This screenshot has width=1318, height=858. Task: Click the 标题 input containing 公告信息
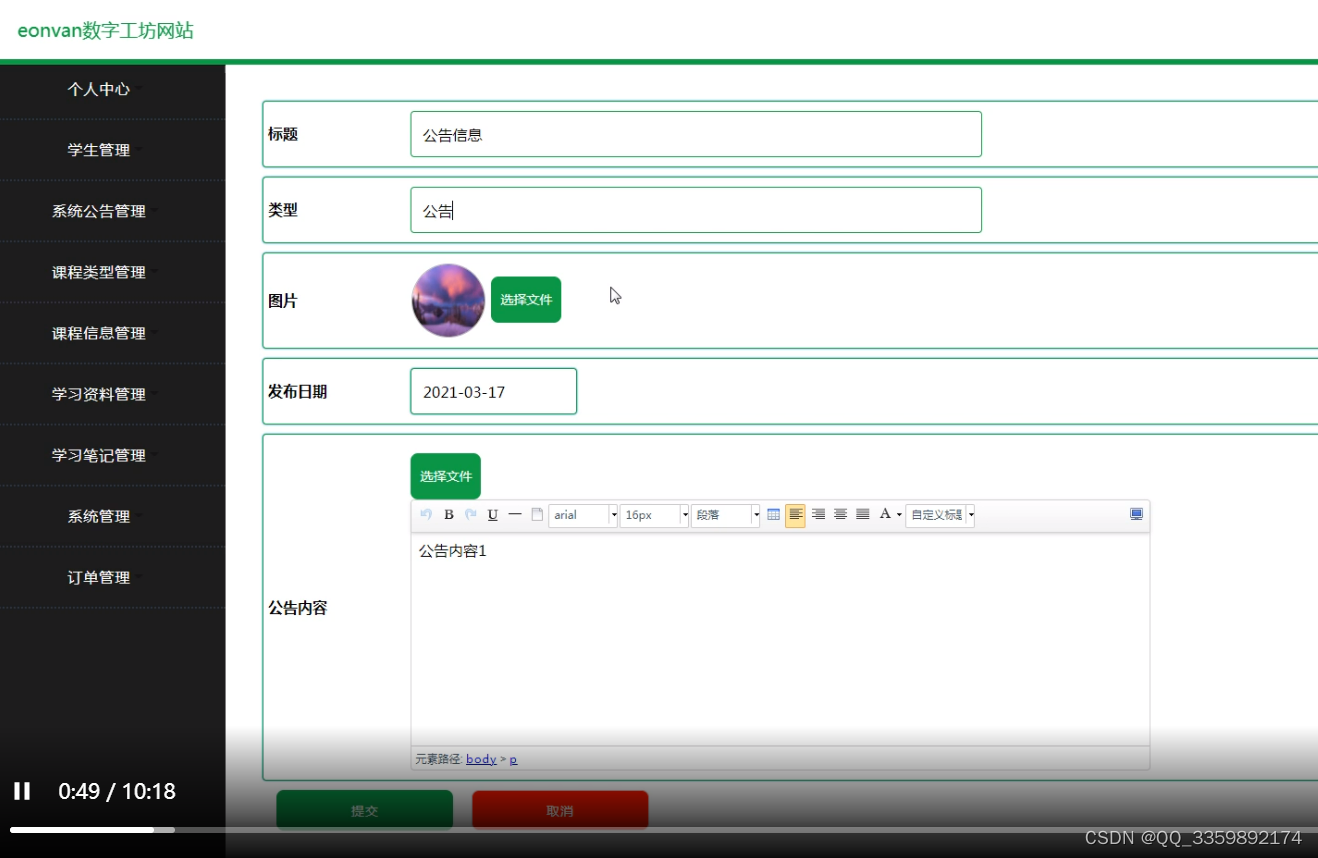696,134
